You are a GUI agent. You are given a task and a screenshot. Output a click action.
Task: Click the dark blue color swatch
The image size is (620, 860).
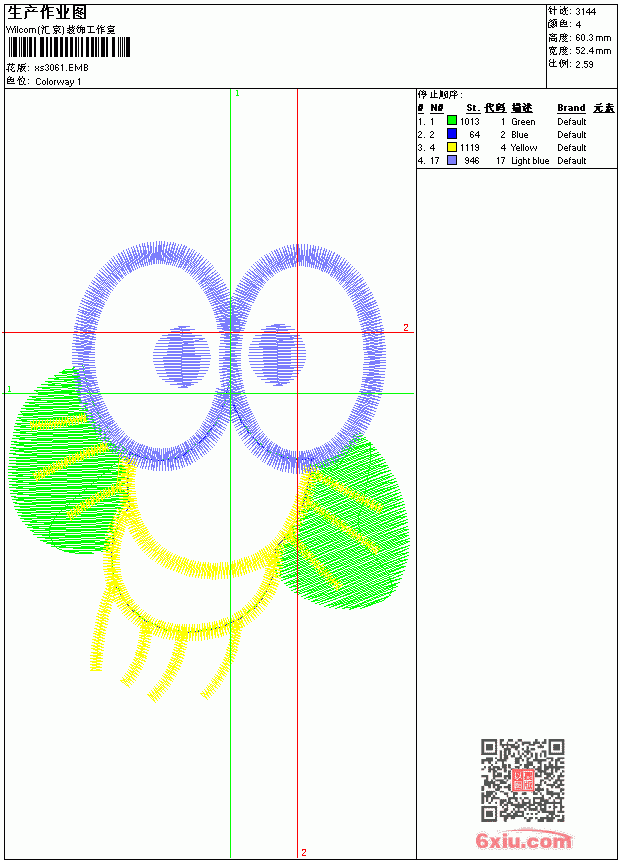[x=452, y=134]
